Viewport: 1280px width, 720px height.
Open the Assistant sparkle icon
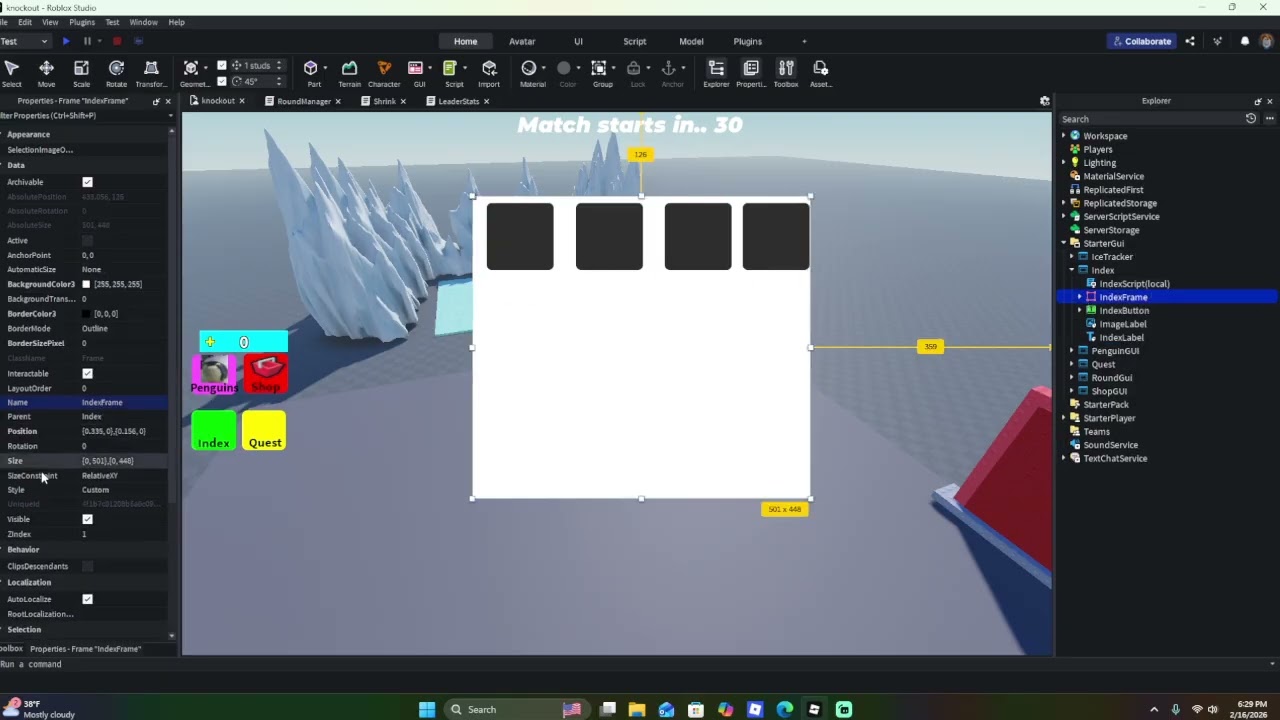[1217, 41]
